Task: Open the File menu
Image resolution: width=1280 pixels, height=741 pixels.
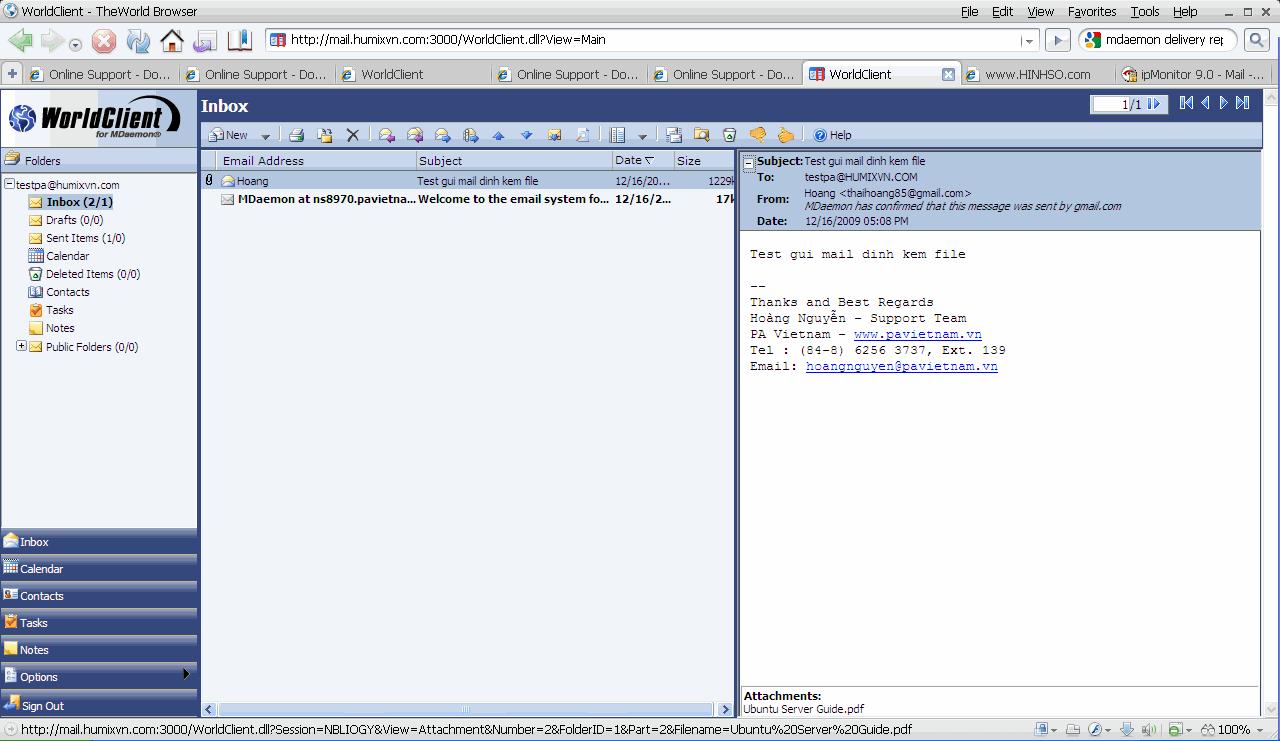Action: point(969,11)
